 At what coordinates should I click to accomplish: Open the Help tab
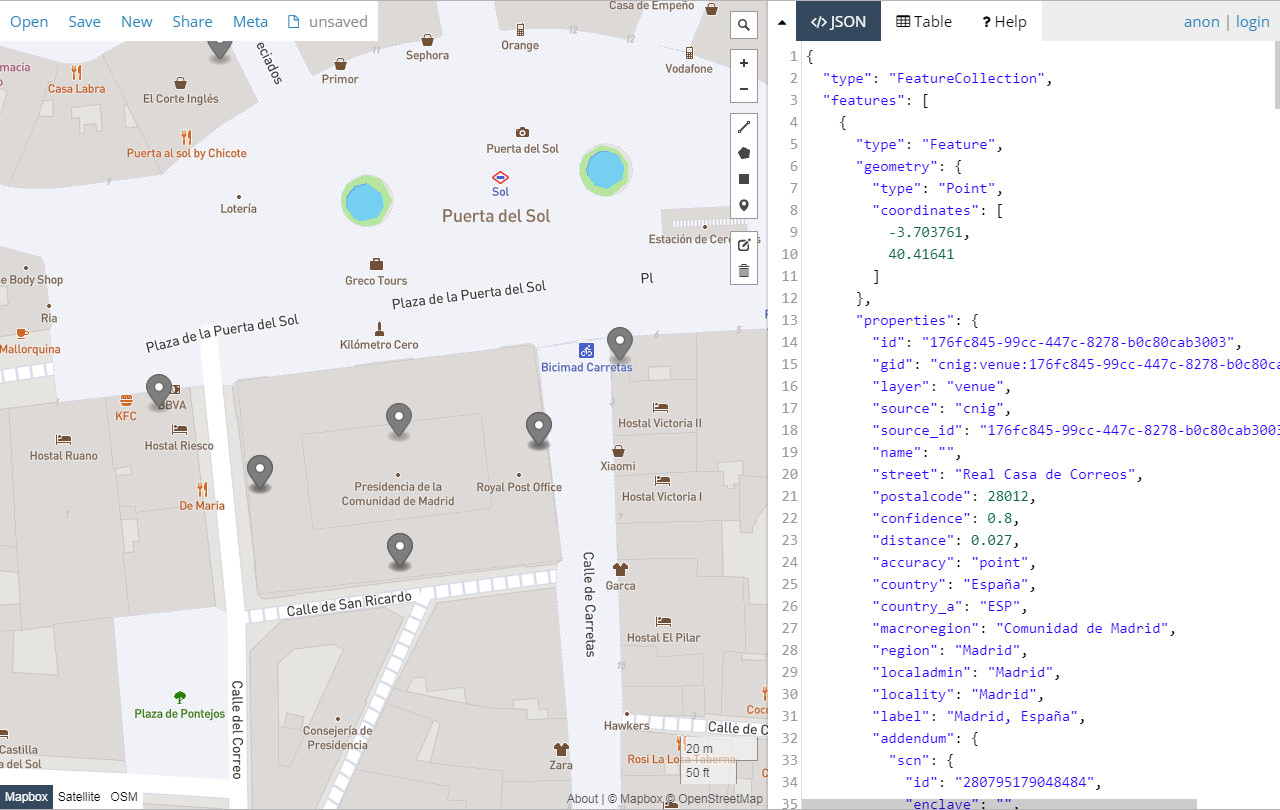tap(1004, 21)
